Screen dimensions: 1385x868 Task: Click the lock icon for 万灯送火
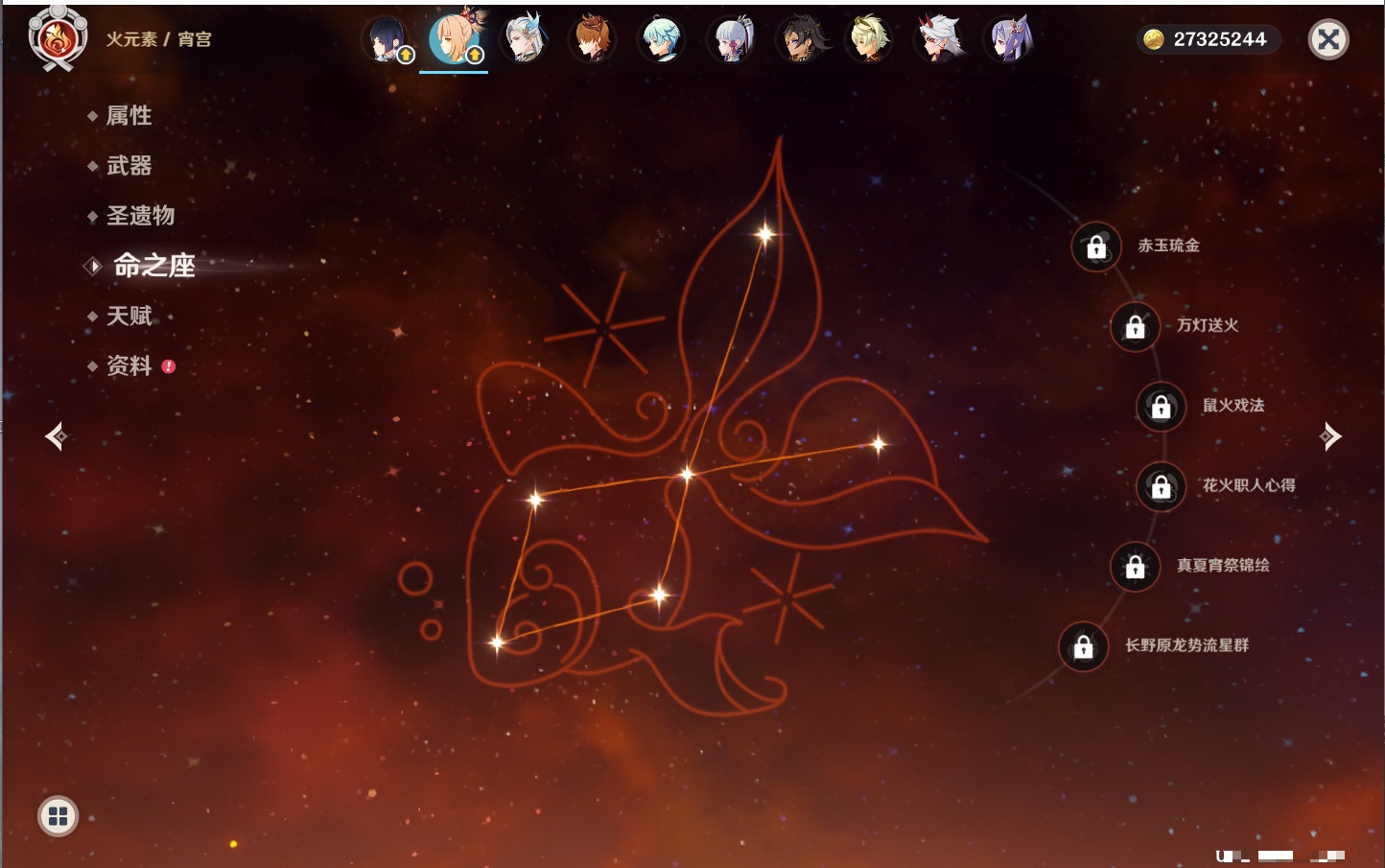pyautogui.click(x=1136, y=327)
